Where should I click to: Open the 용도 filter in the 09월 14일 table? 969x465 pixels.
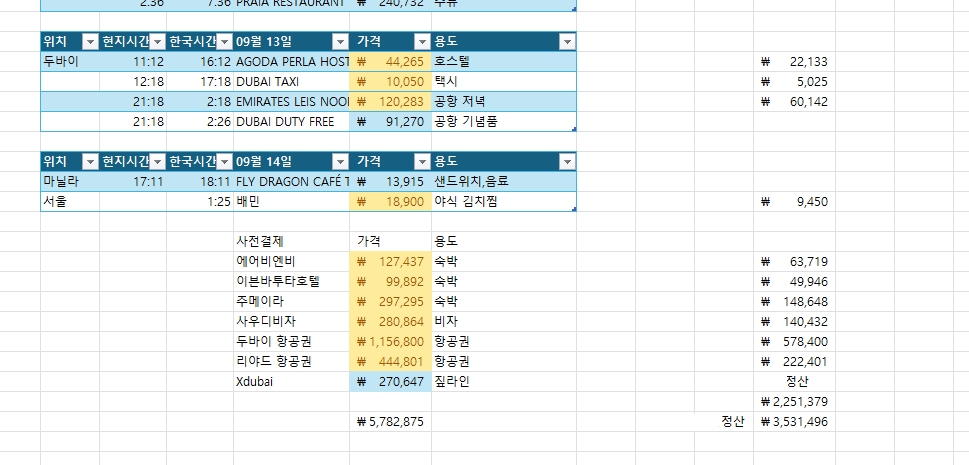click(x=567, y=162)
